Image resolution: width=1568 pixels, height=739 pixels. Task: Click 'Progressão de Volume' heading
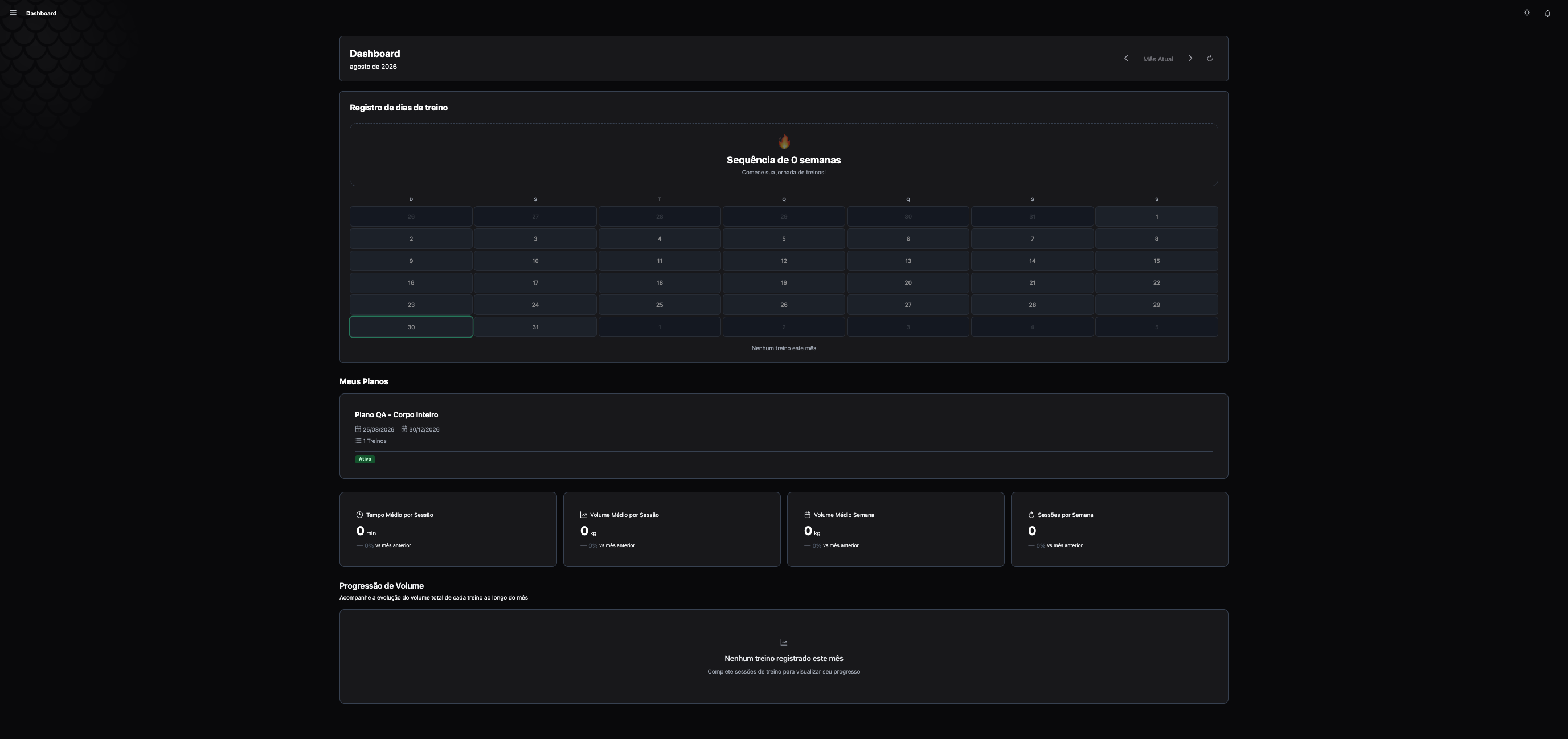point(382,586)
